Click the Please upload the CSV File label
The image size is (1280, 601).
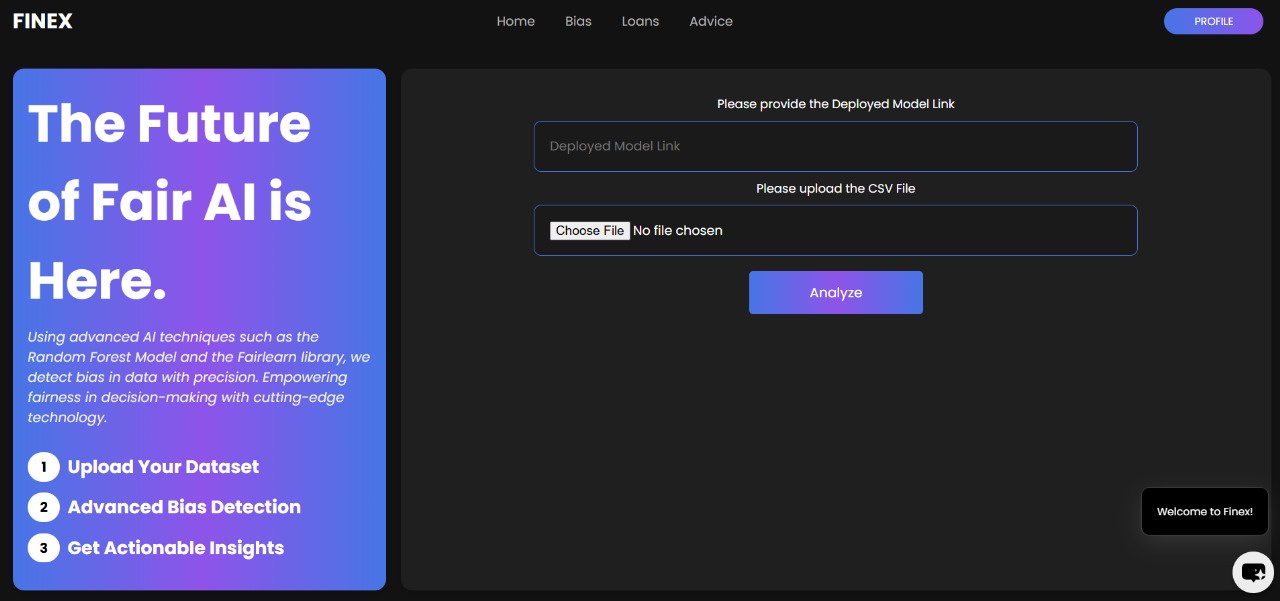[835, 188]
